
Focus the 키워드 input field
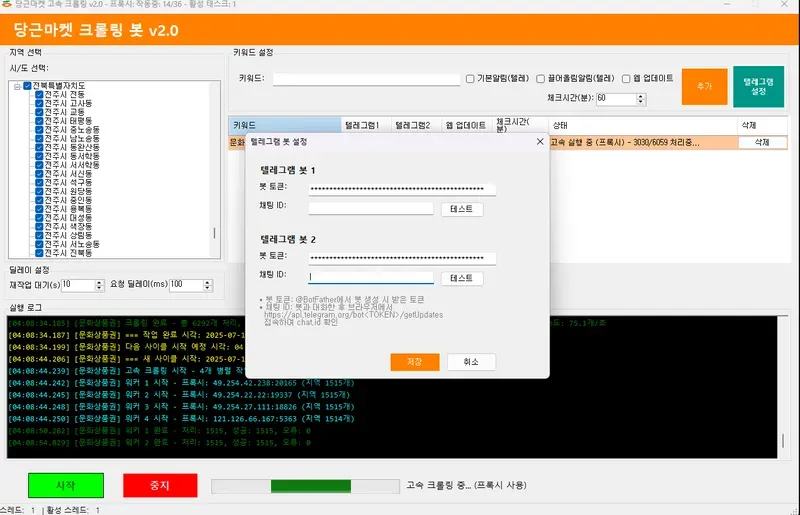click(x=366, y=79)
